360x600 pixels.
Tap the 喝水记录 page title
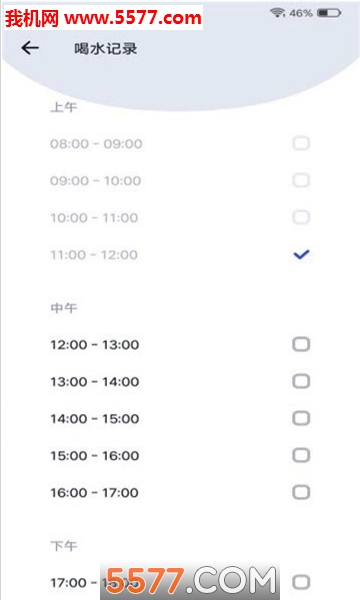pyautogui.click(x=106, y=49)
